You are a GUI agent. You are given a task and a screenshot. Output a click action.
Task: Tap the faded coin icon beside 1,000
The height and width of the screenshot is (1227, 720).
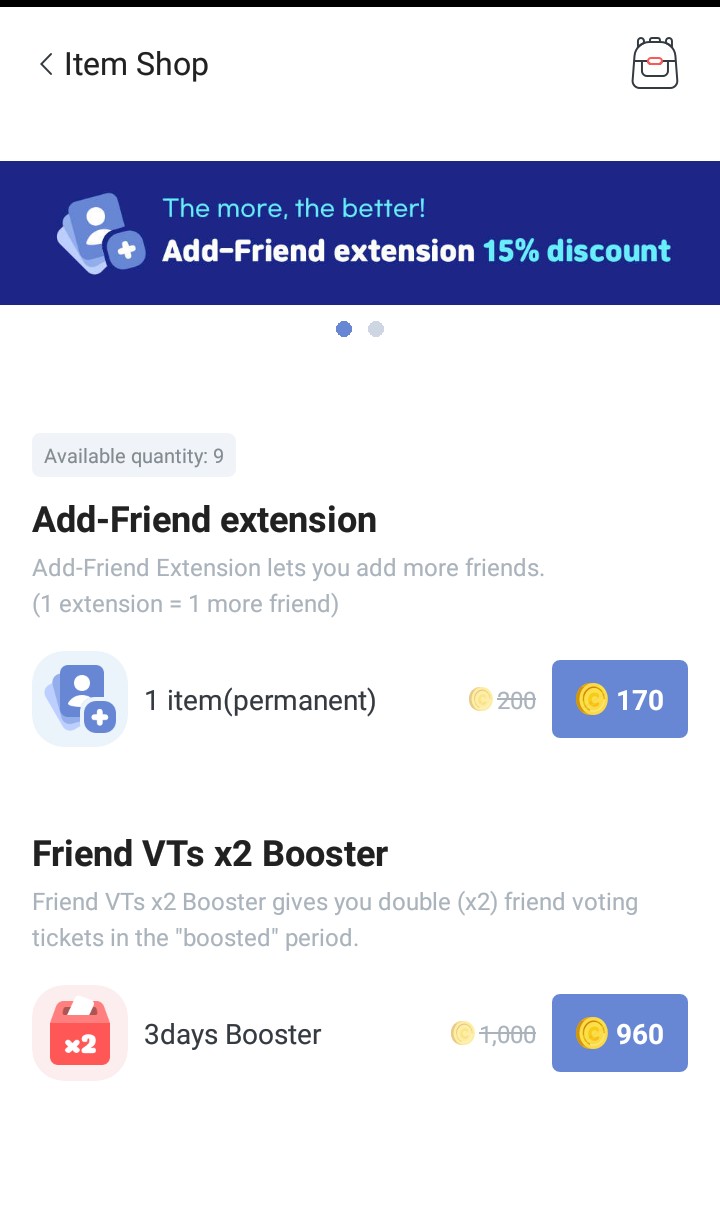tap(462, 1034)
